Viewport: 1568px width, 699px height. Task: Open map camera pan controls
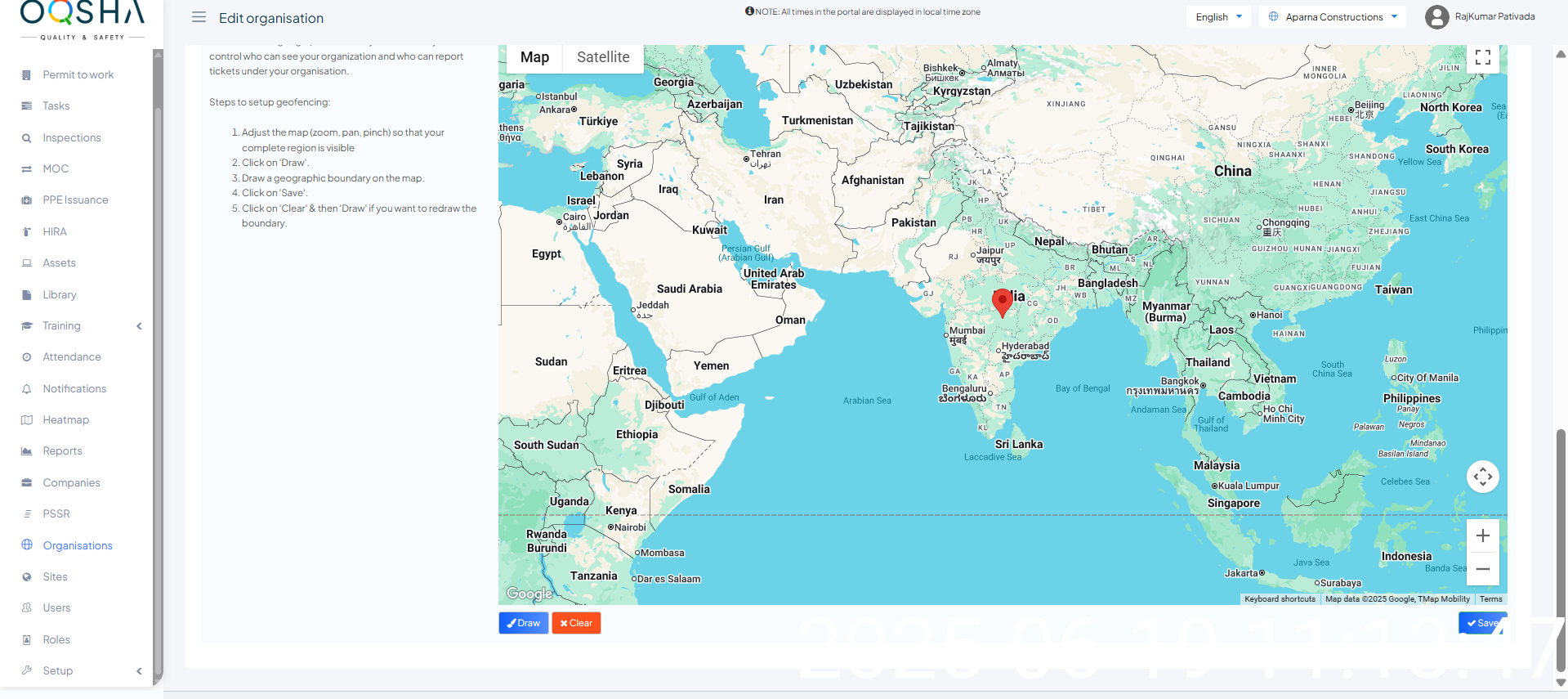point(1482,477)
